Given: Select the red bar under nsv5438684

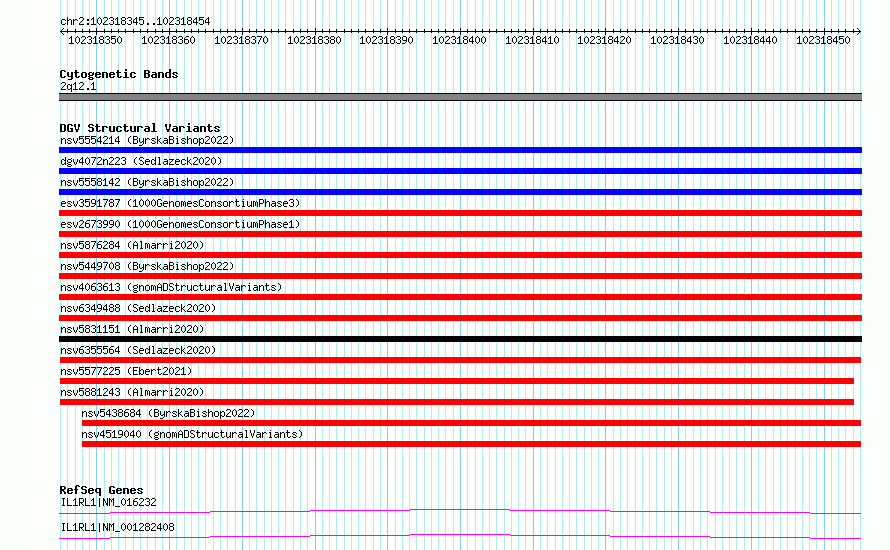Looking at the screenshot, I should click(471, 423).
